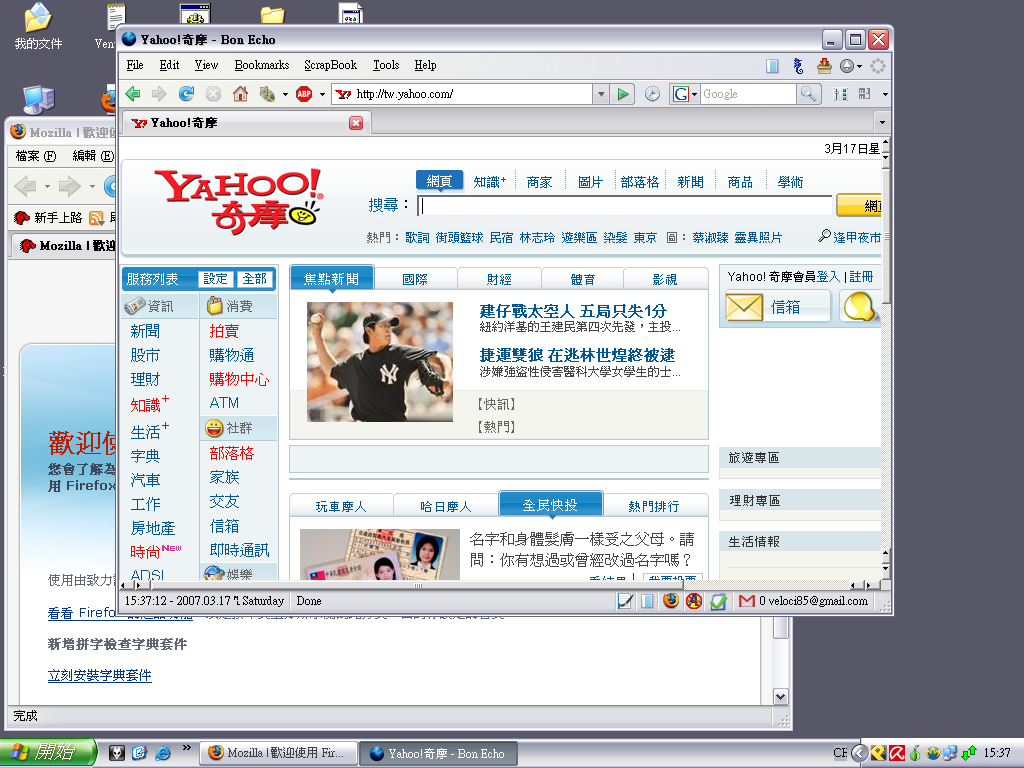Screen dimensions: 1024x768
Task: Switch to the 國際 news tab
Action: (415, 279)
